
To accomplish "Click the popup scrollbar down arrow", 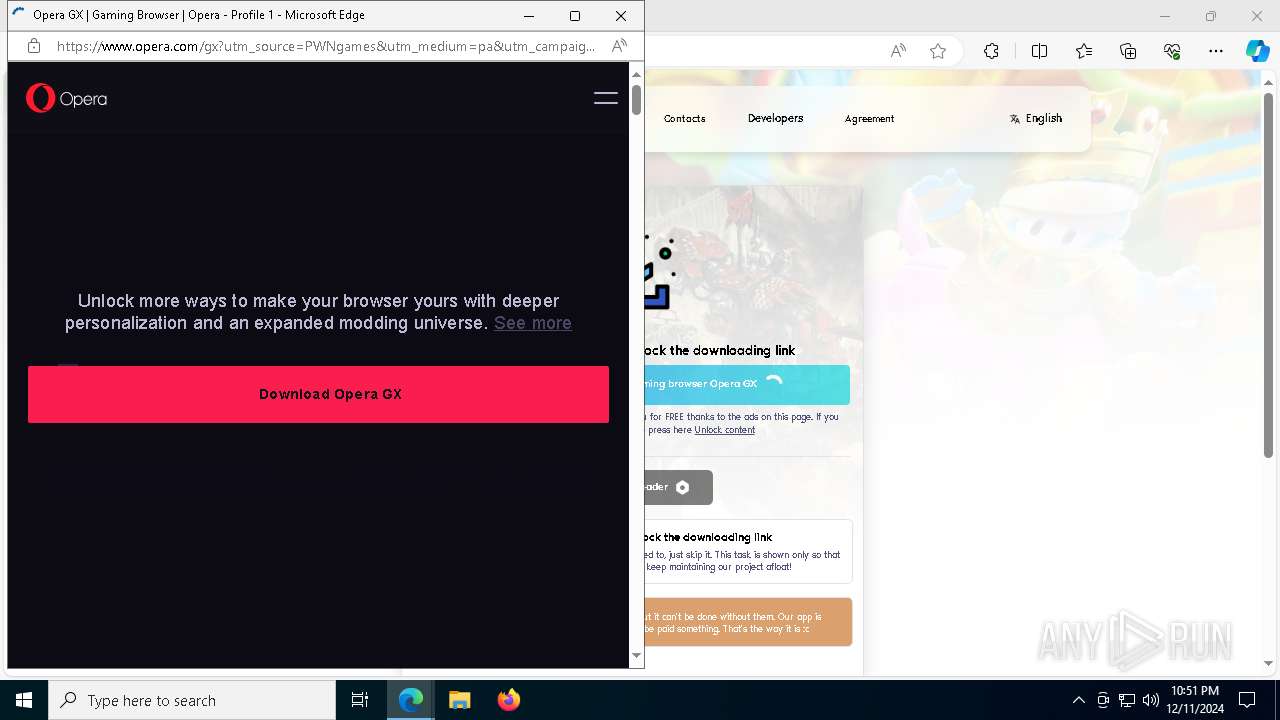I will 636,656.
